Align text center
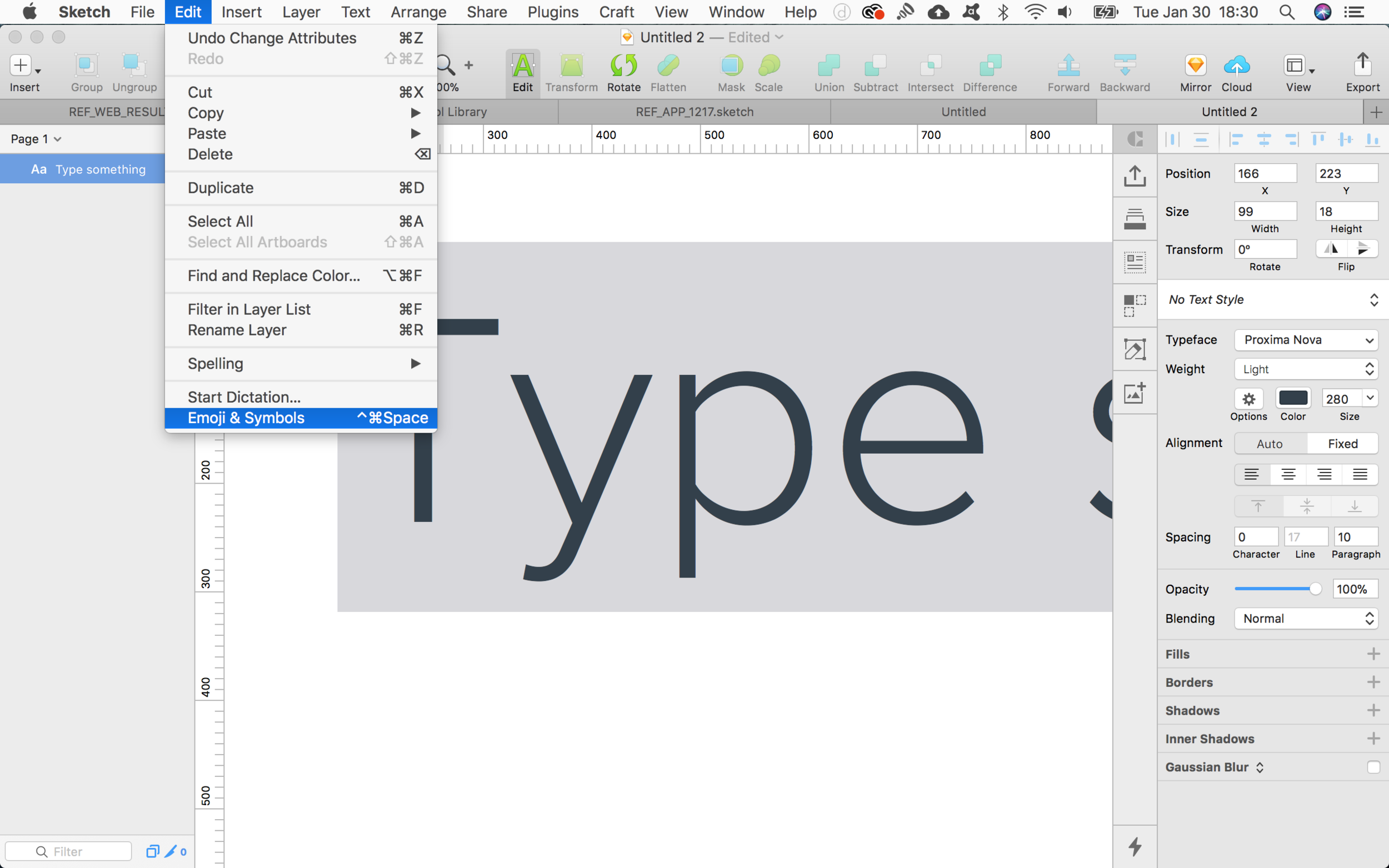Viewport: 1389px width, 868px height. (1288, 474)
